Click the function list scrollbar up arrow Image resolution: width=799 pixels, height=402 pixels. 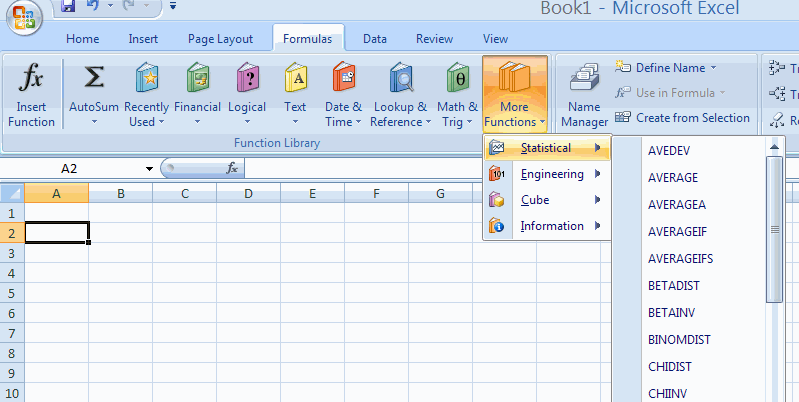pyautogui.click(x=774, y=146)
